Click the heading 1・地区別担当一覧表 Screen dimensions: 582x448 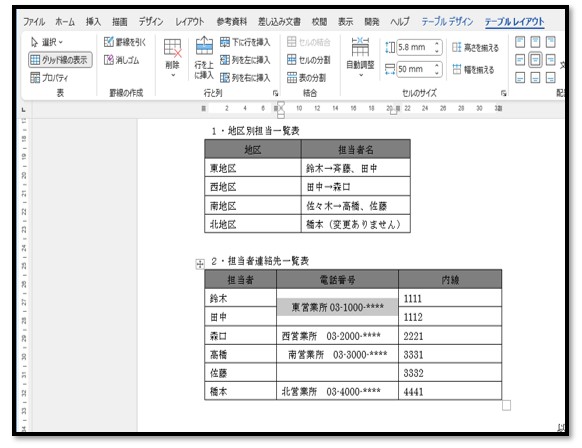(x=255, y=131)
